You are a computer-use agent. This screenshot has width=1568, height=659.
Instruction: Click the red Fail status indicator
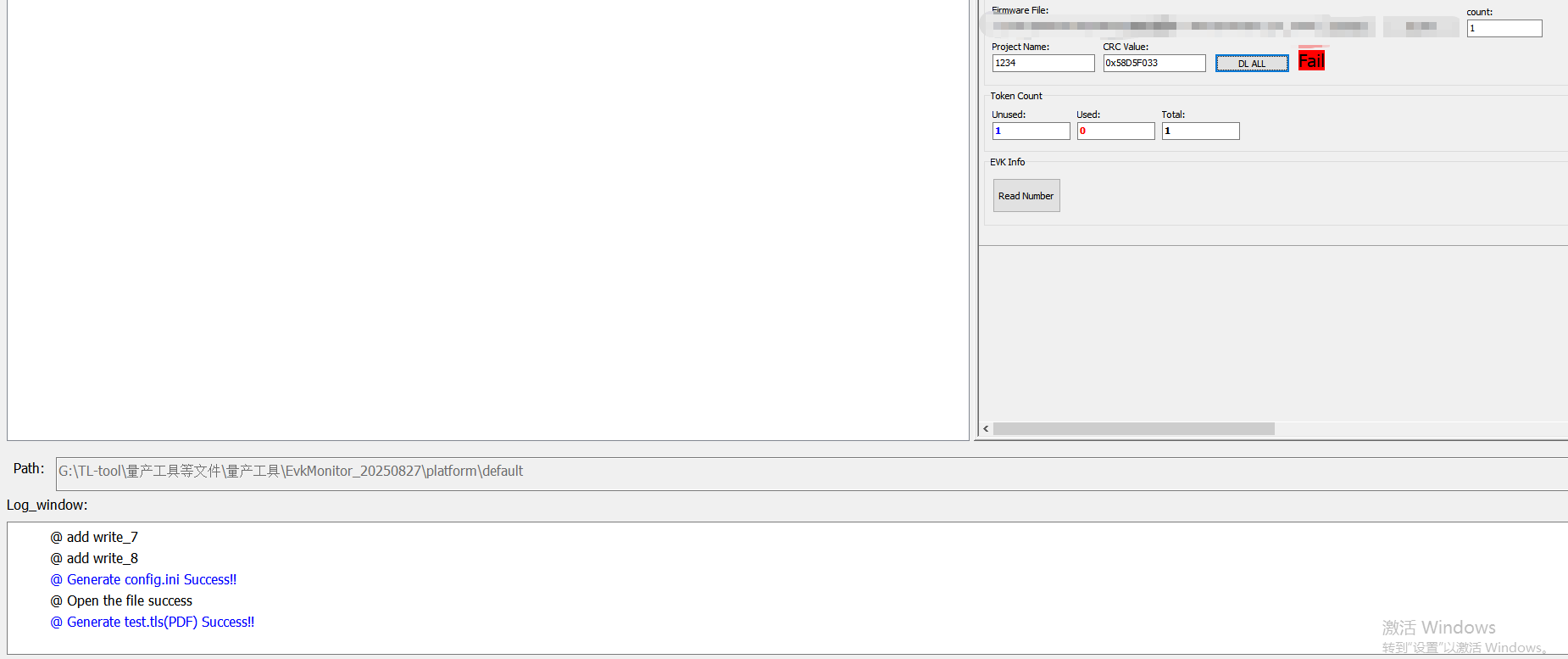pyautogui.click(x=1310, y=60)
